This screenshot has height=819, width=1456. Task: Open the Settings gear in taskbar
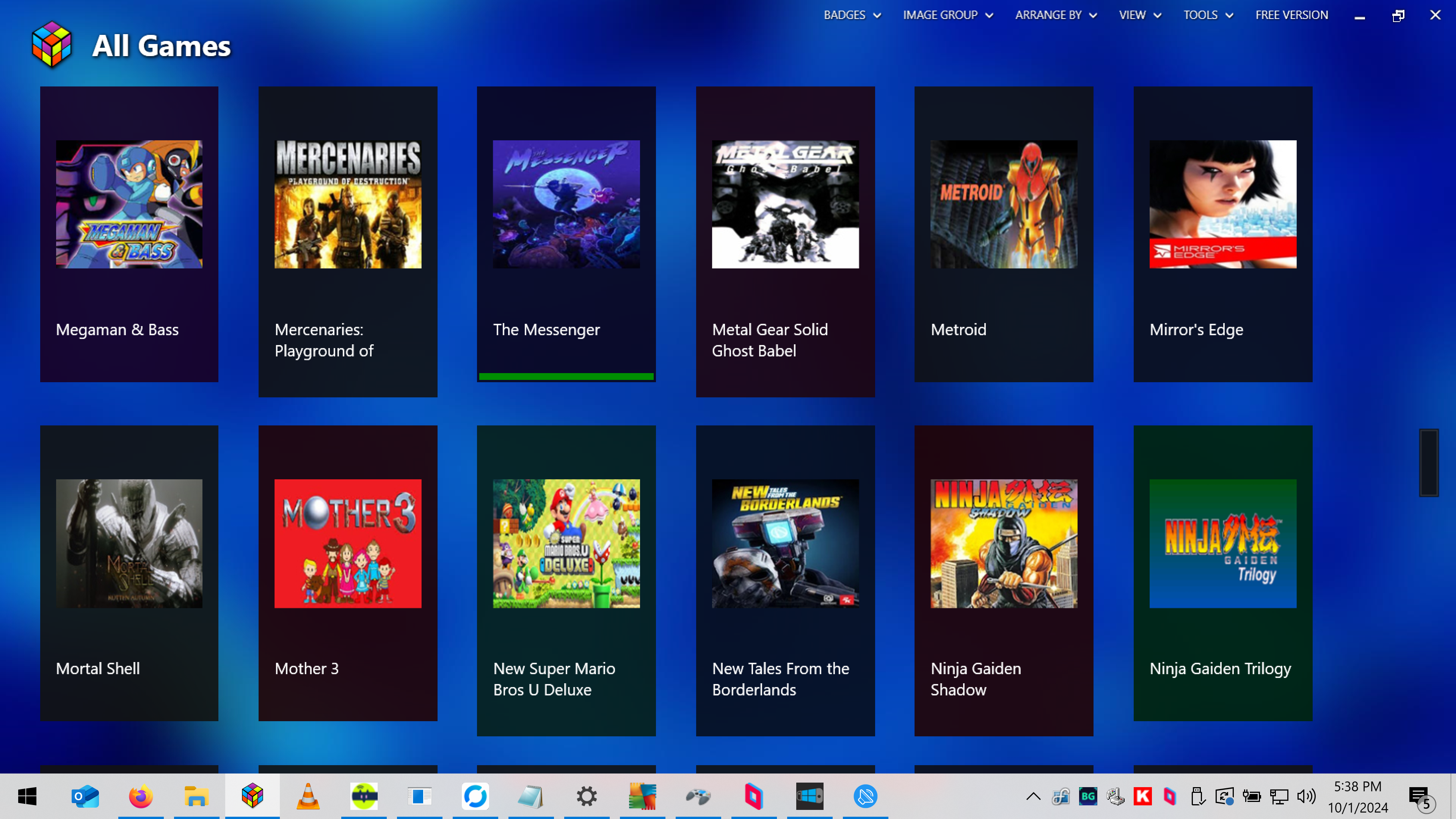587,796
